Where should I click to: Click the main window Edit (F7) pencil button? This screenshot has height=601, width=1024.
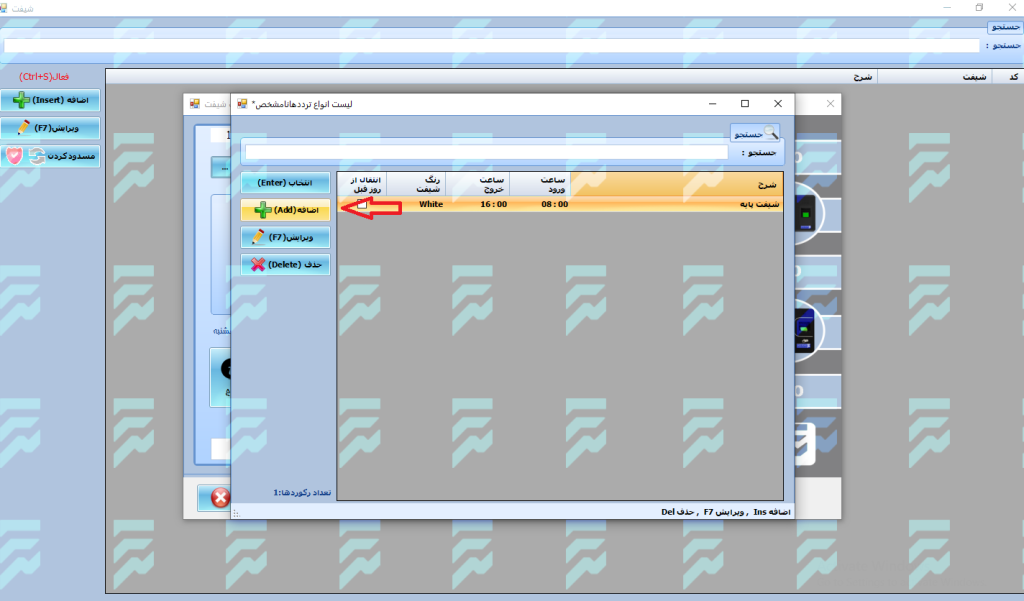coord(50,128)
